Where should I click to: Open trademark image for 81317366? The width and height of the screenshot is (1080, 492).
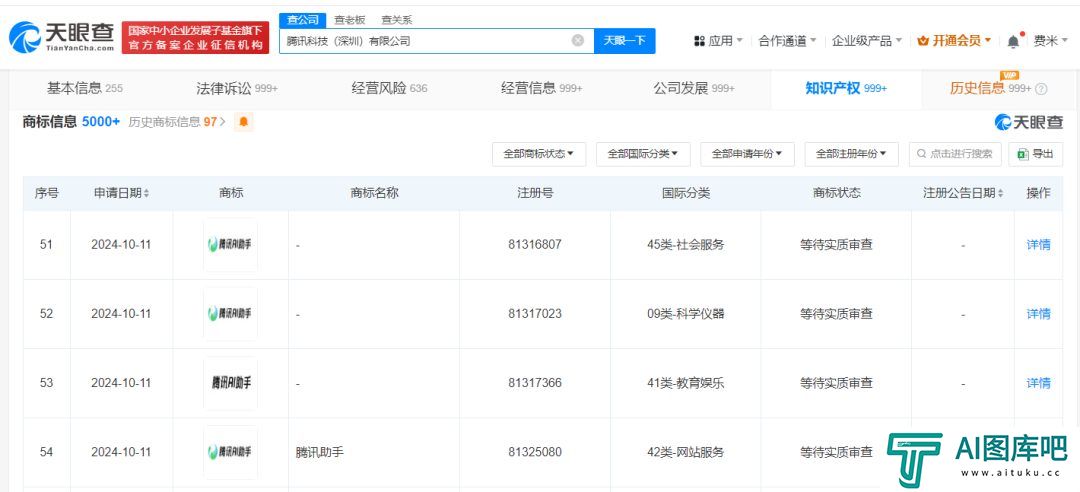tap(231, 383)
